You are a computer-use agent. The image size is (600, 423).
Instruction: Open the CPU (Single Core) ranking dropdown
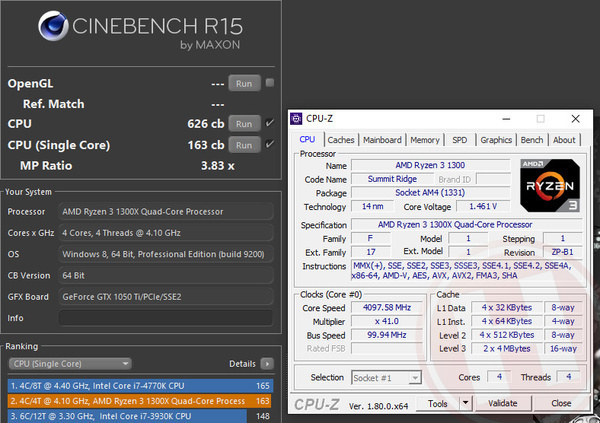coord(70,364)
